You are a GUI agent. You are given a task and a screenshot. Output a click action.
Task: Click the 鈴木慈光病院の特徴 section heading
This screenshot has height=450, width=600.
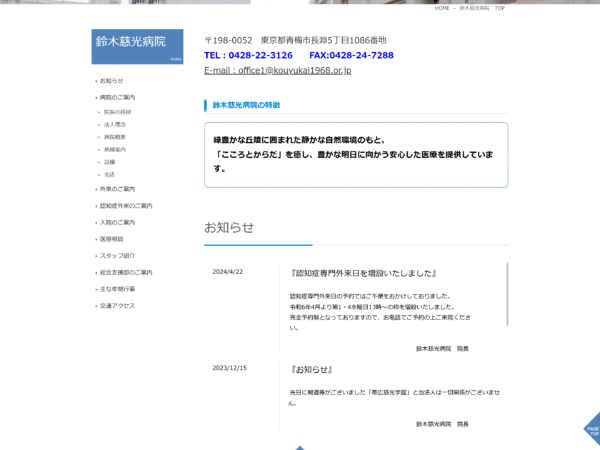246,105
